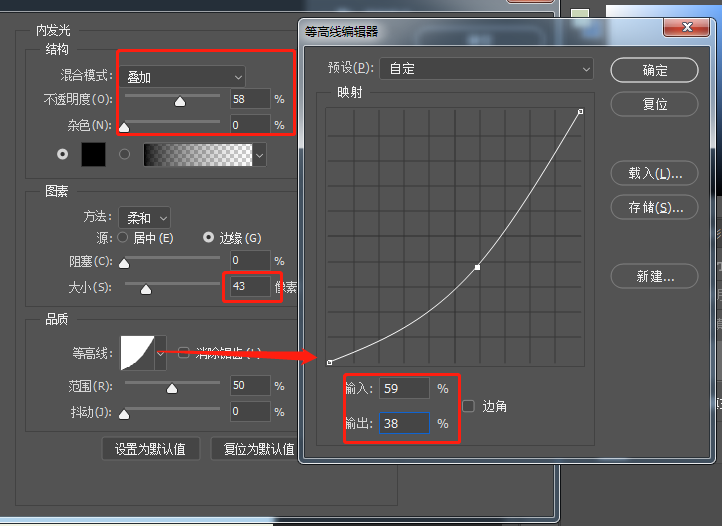This screenshot has width=722, height=526.
Task: Click the 输入 field showing 59
Action: coord(404,388)
